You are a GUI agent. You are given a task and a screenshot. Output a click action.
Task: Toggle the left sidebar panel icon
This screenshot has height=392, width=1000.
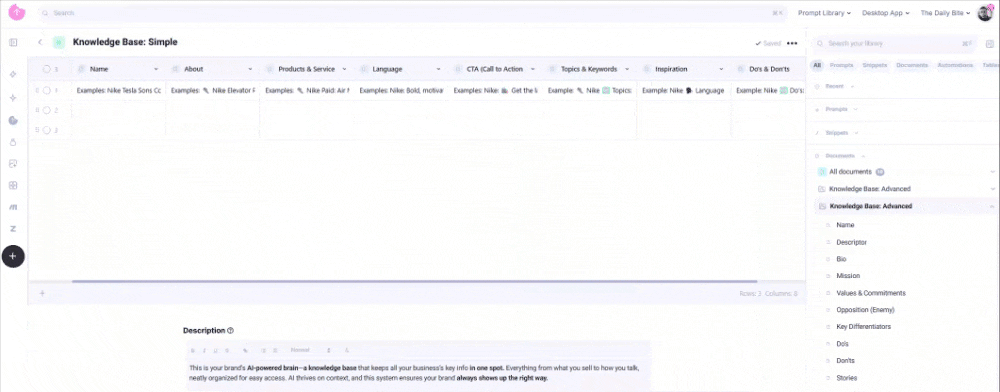pos(13,43)
